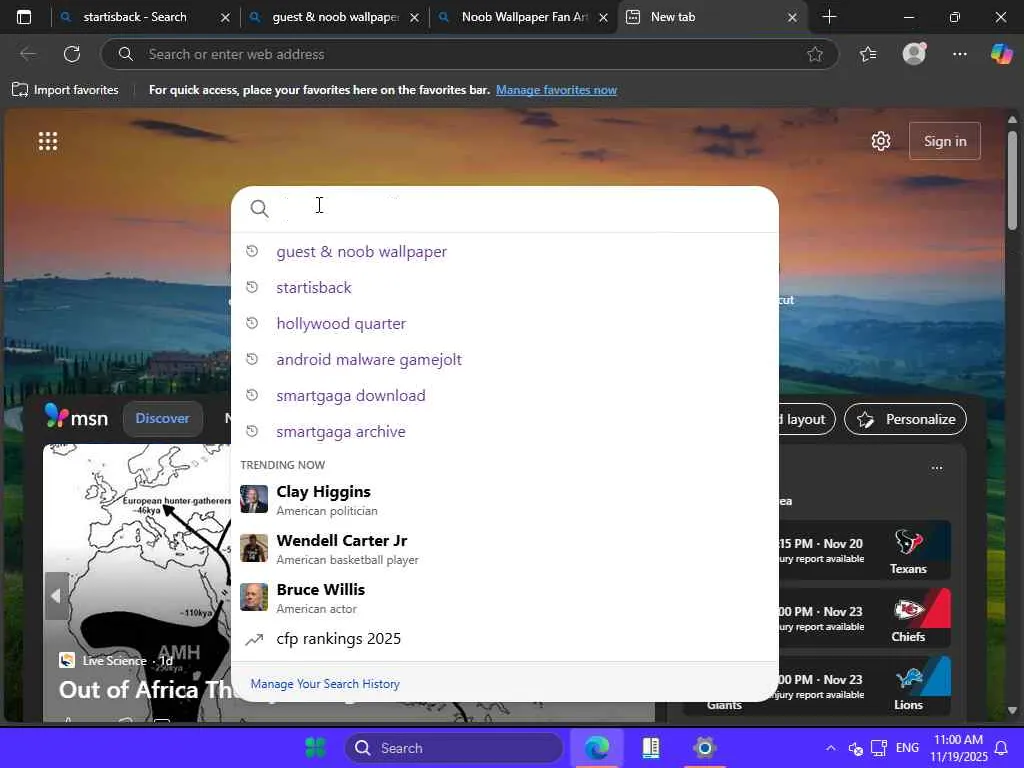The height and width of the screenshot is (768, 1024).
Task: Open the gear app in taskbar
Action: [x=704, y=748]
